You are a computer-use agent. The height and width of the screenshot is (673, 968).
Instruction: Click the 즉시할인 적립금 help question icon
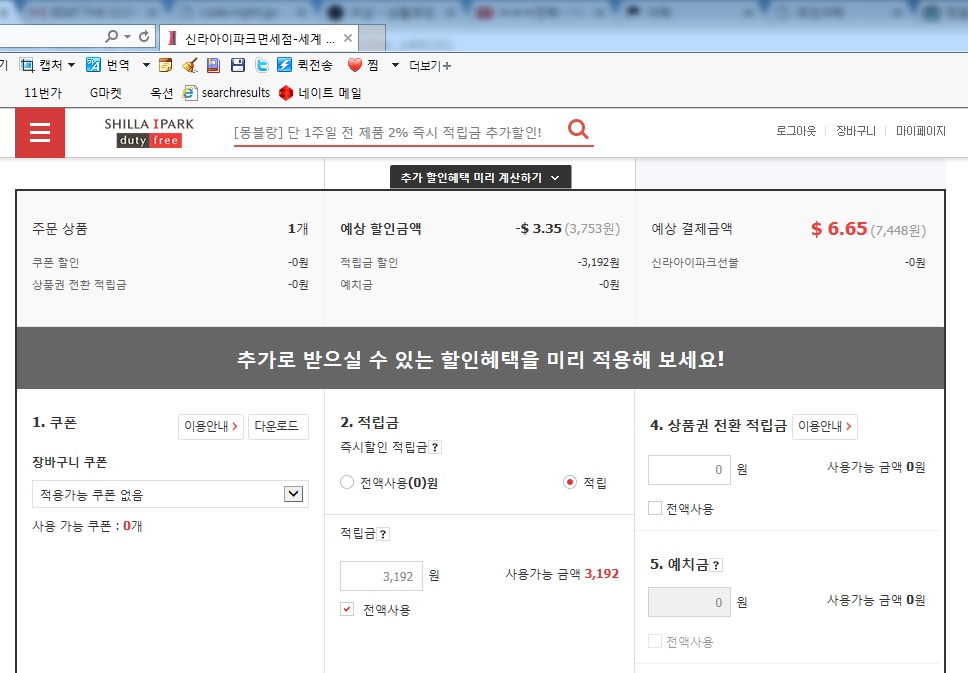(435, 447)
